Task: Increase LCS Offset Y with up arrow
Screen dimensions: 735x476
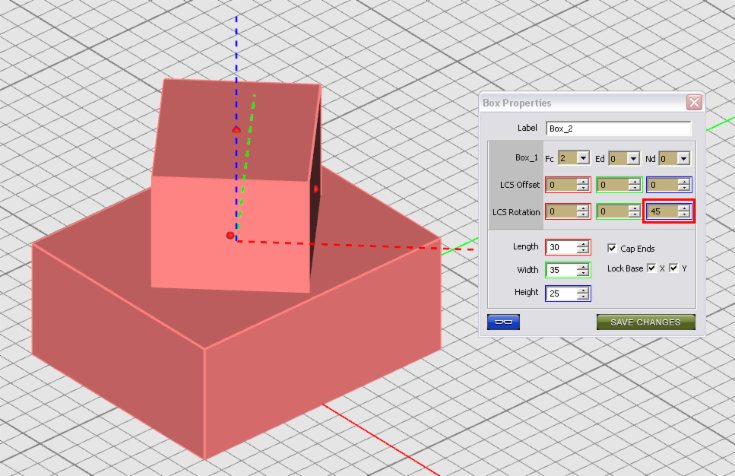Action: tap(634, 181)
